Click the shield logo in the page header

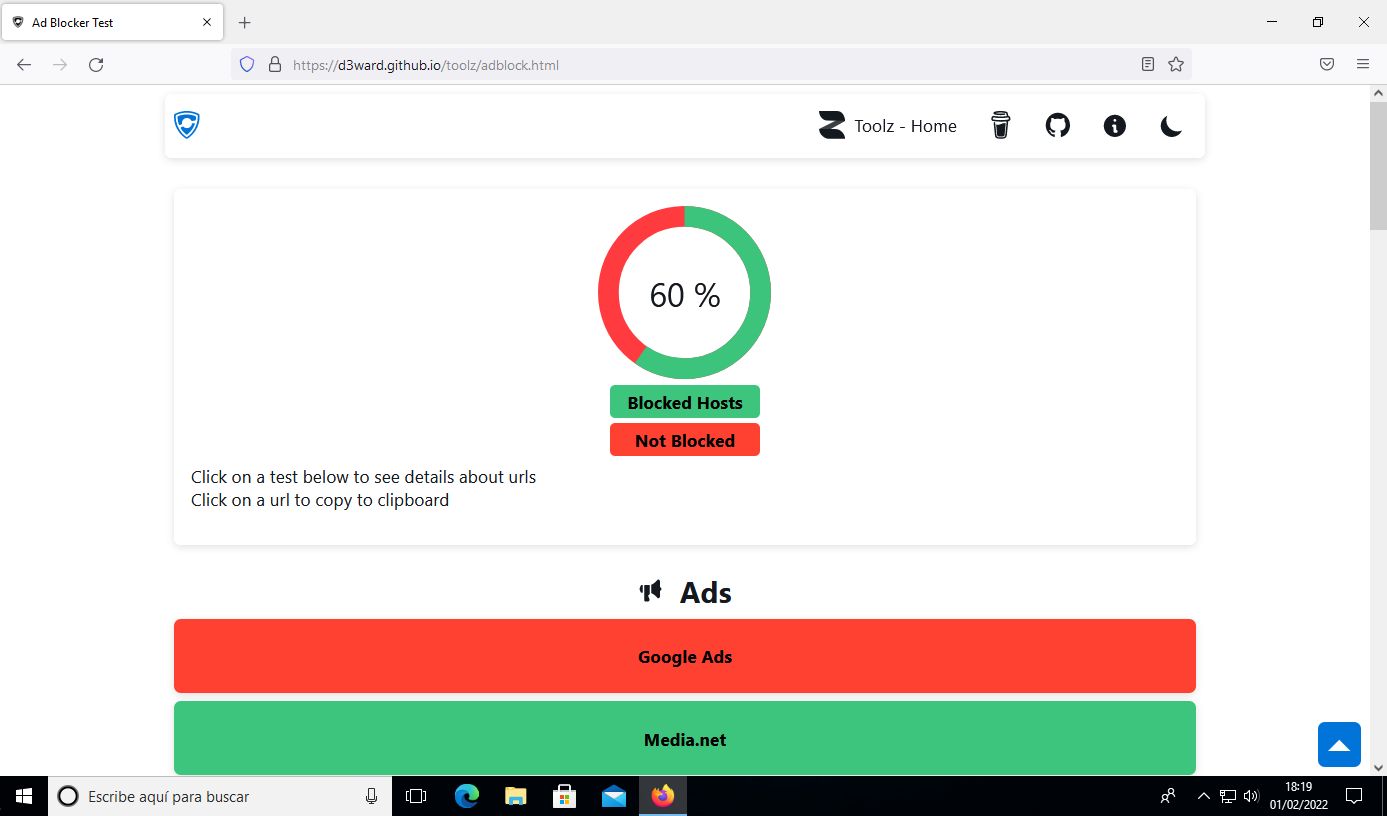tap(187, 125)
